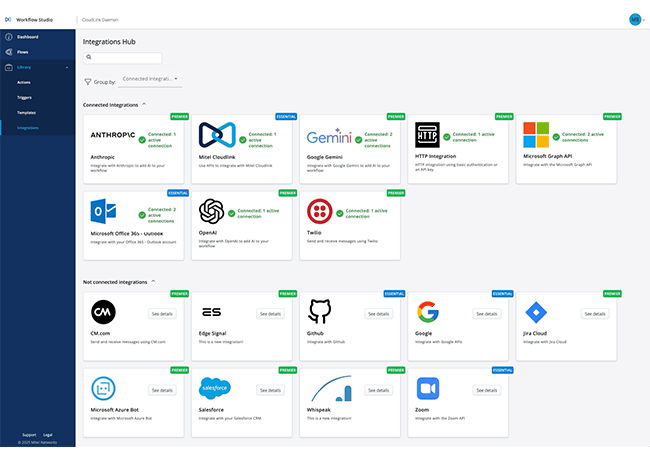Click the Zoom camera logo
This screenshot has width=650, height=460.
pyautogui.click(x=428, y=388)
